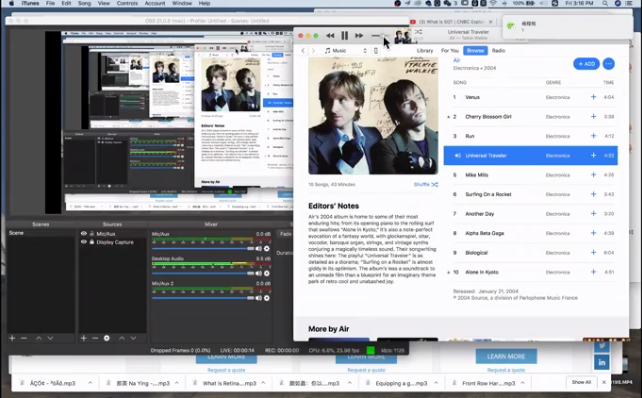Add the Venus song with plus icon
This screenshot has width=642, height=398.
[593, 97]
